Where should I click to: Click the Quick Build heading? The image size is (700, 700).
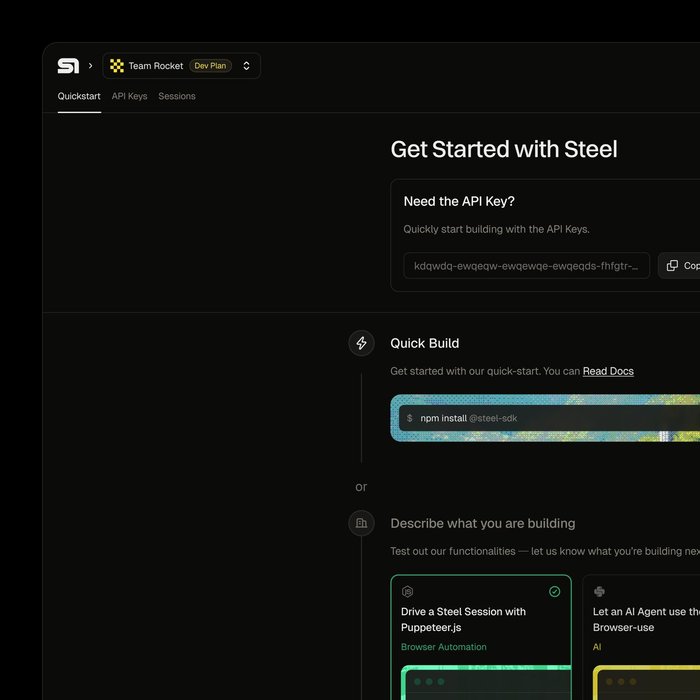coord(425,343)
